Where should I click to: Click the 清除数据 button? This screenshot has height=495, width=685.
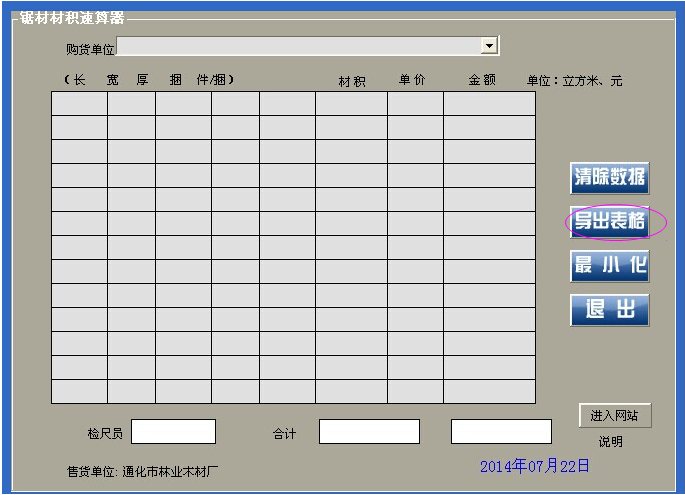pyautogui.click(x=609, y=178)
